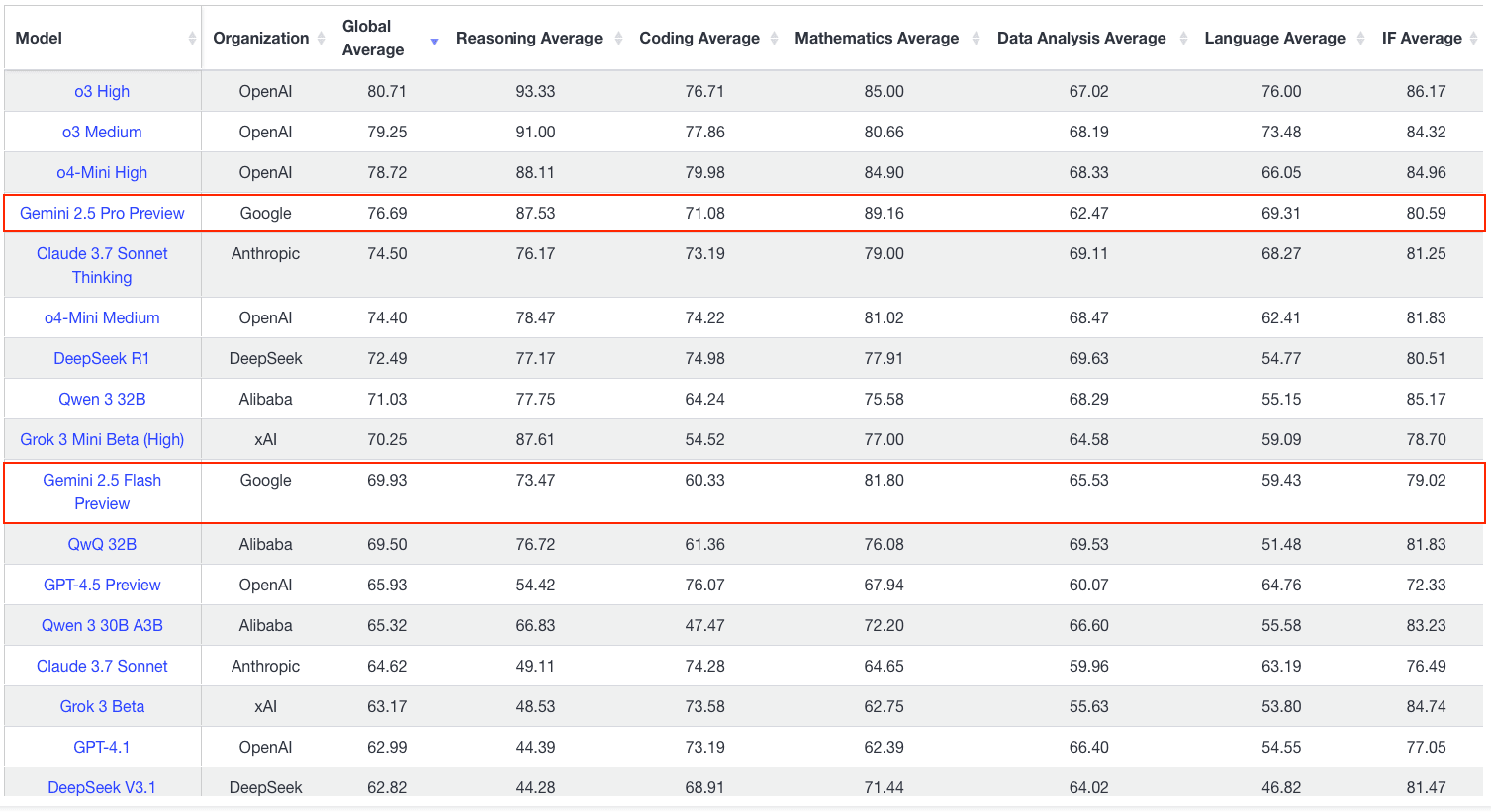Click Grok 3 Mini Beta (High) link
Image resolution: width=1491 pixels, height=812 pixels.
102,439
